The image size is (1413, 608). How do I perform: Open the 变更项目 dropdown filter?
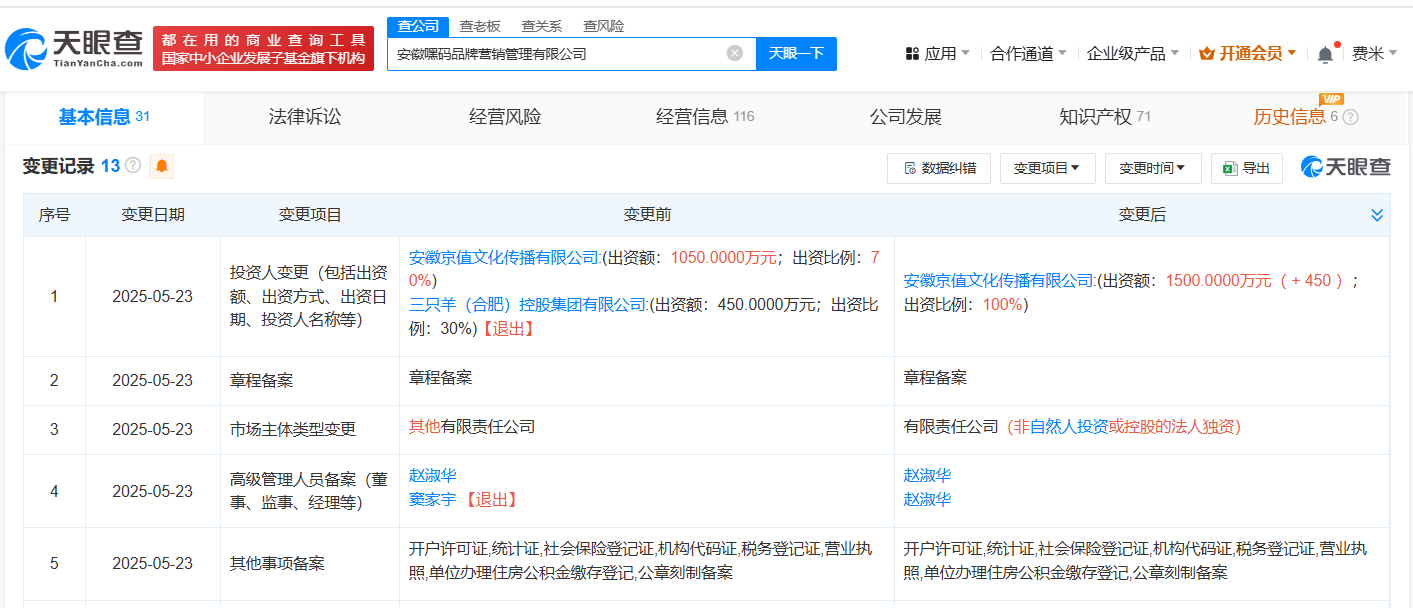coord(1047,168)
